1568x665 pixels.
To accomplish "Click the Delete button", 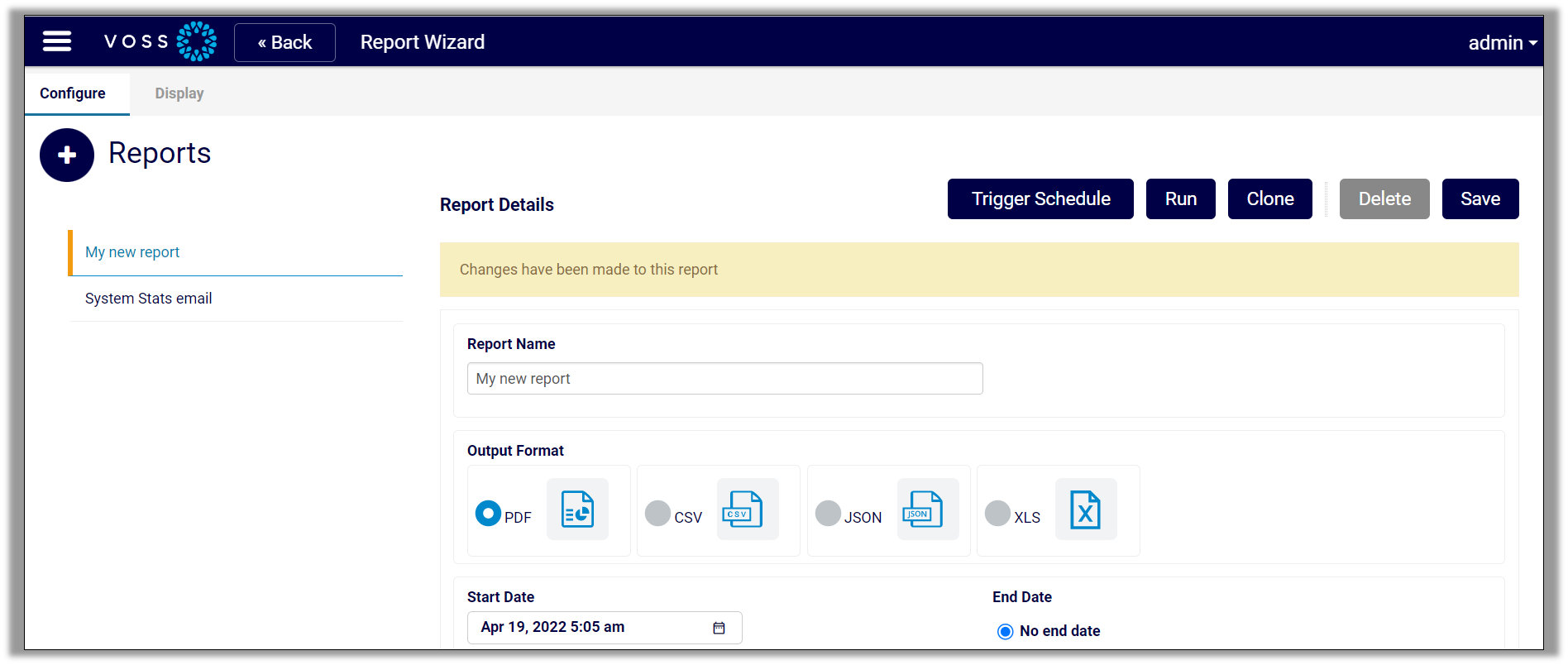I will 1384,199.
